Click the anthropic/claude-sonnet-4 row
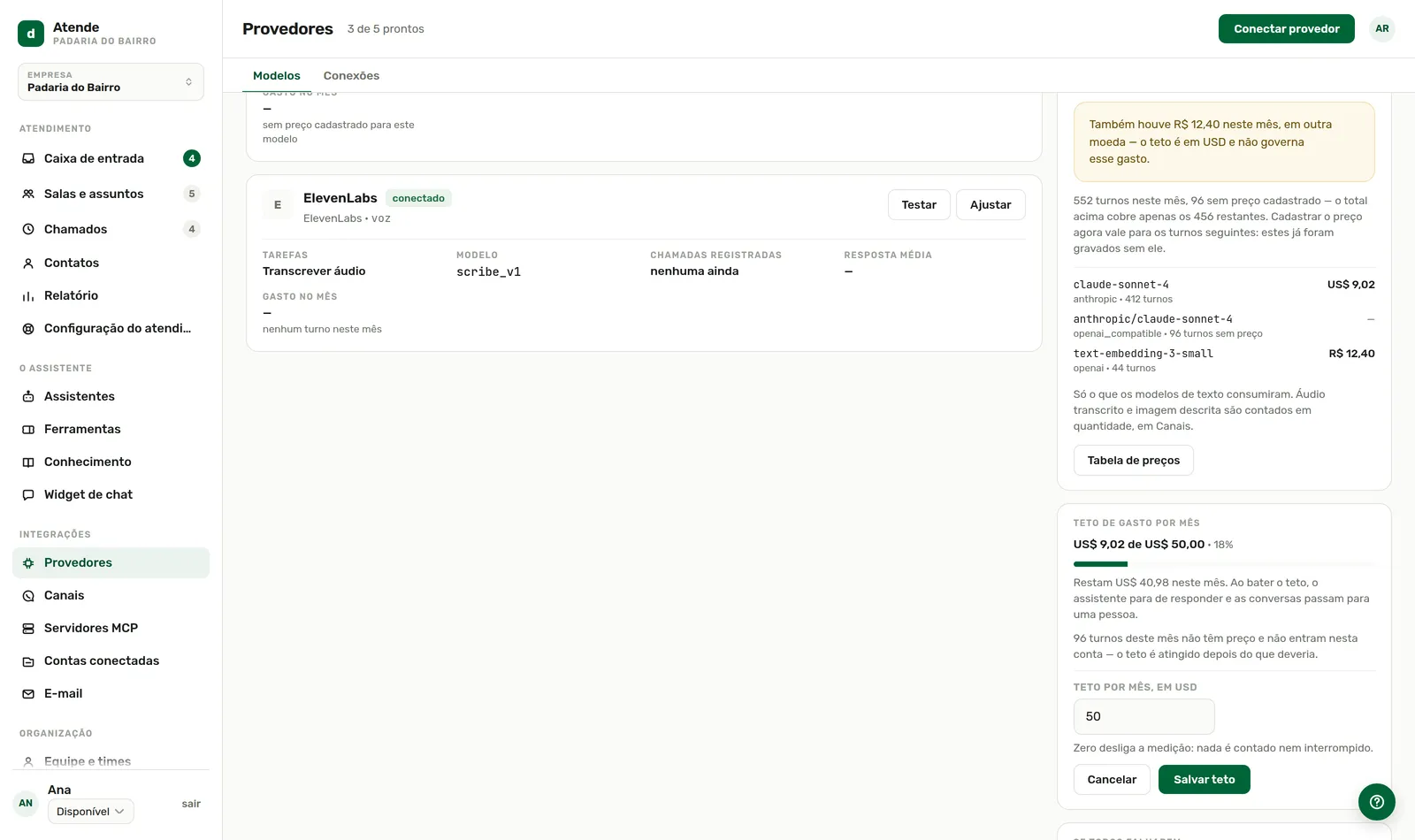The width and height of the screenshot is (1415, 840). click(x=1224, y=325)
